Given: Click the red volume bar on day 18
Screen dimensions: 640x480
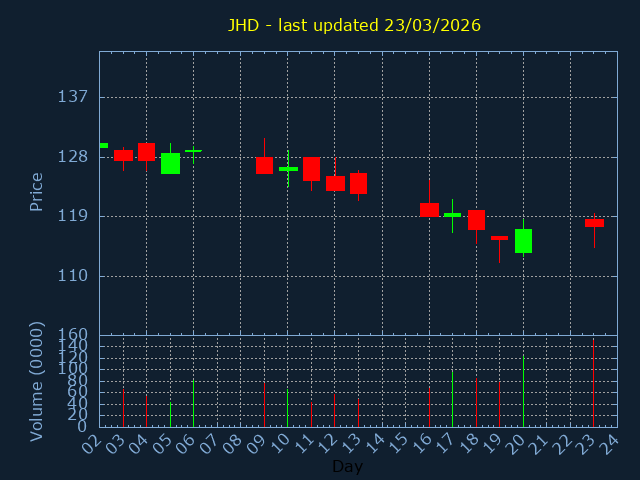Looking at the screenshot, I should 476,401.
